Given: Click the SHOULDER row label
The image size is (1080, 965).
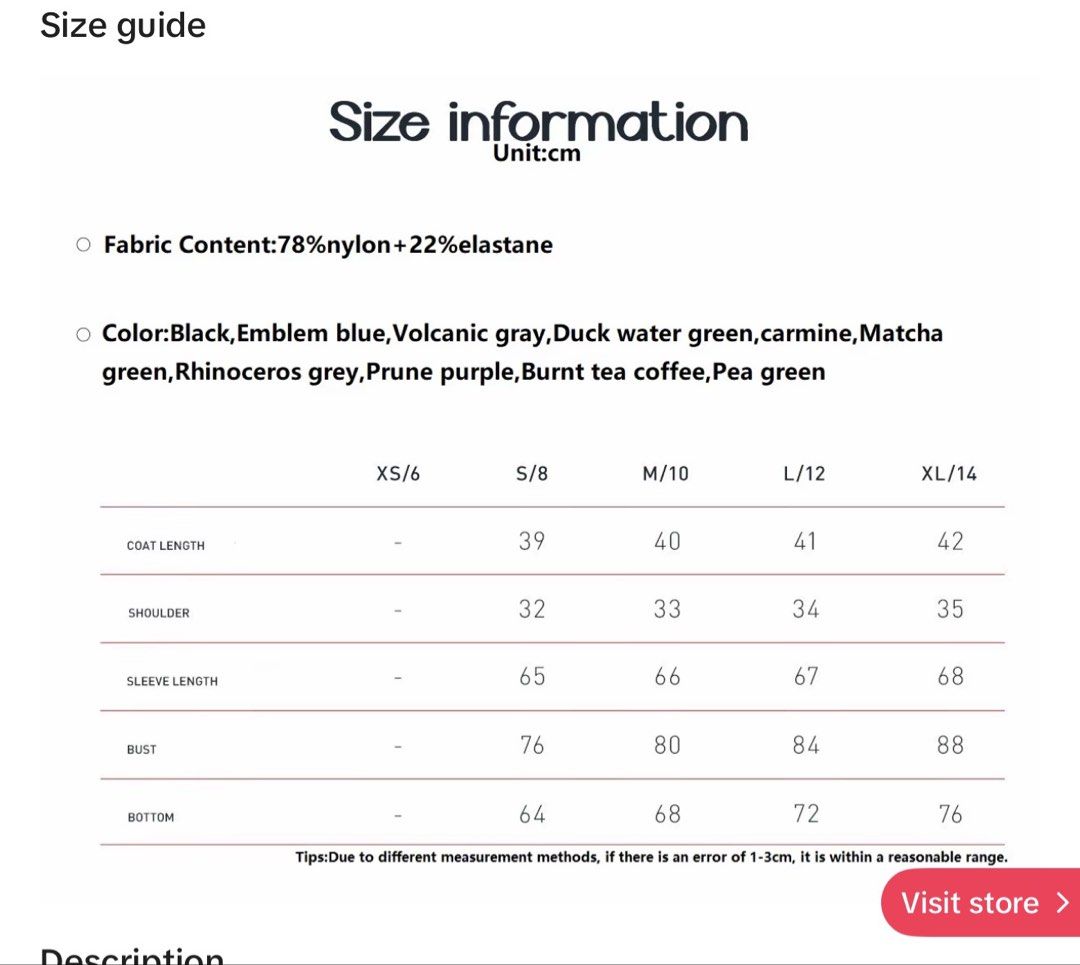Looking at the screenshot, I should pos(158,613).
